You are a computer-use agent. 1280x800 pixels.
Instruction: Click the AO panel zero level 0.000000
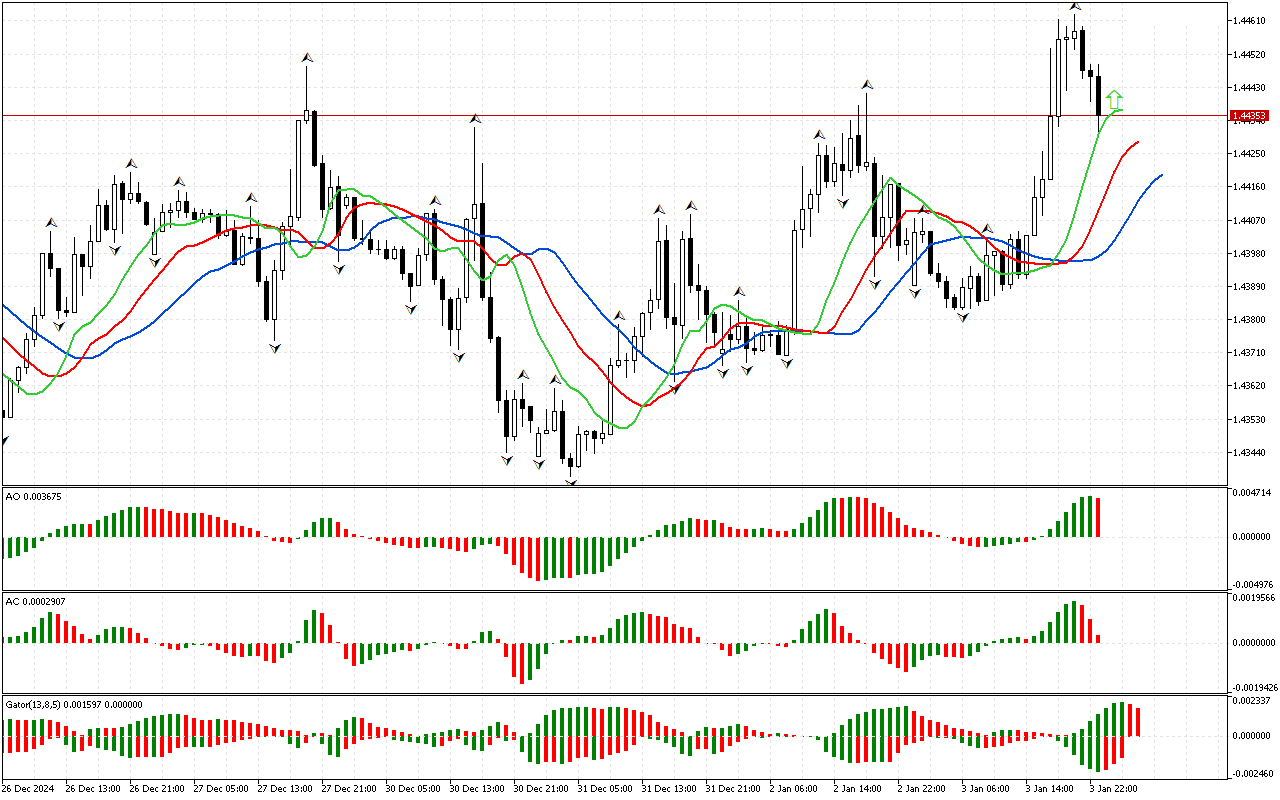1250,537
